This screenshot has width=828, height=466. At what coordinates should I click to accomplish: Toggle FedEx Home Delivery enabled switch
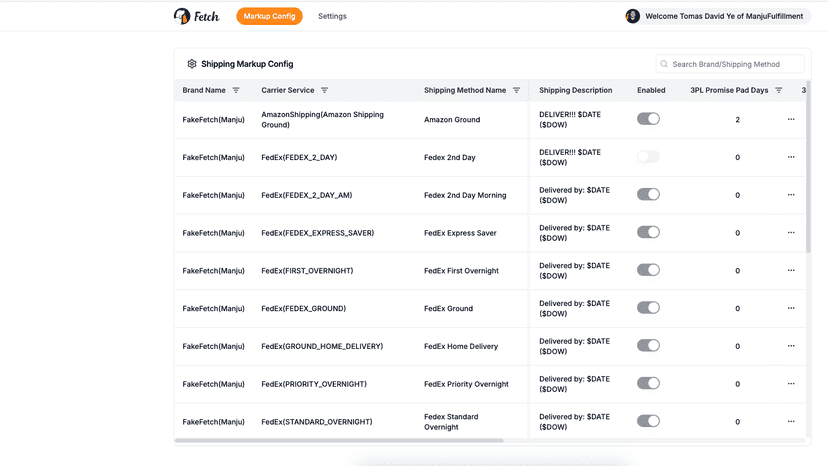648,346
